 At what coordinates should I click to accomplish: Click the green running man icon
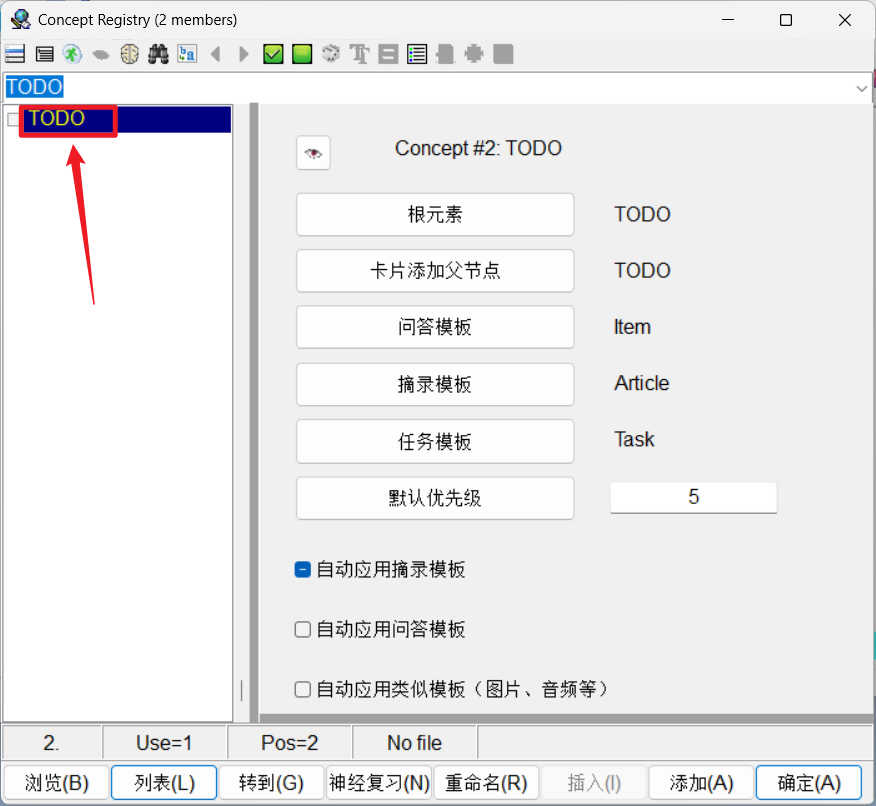72,54
